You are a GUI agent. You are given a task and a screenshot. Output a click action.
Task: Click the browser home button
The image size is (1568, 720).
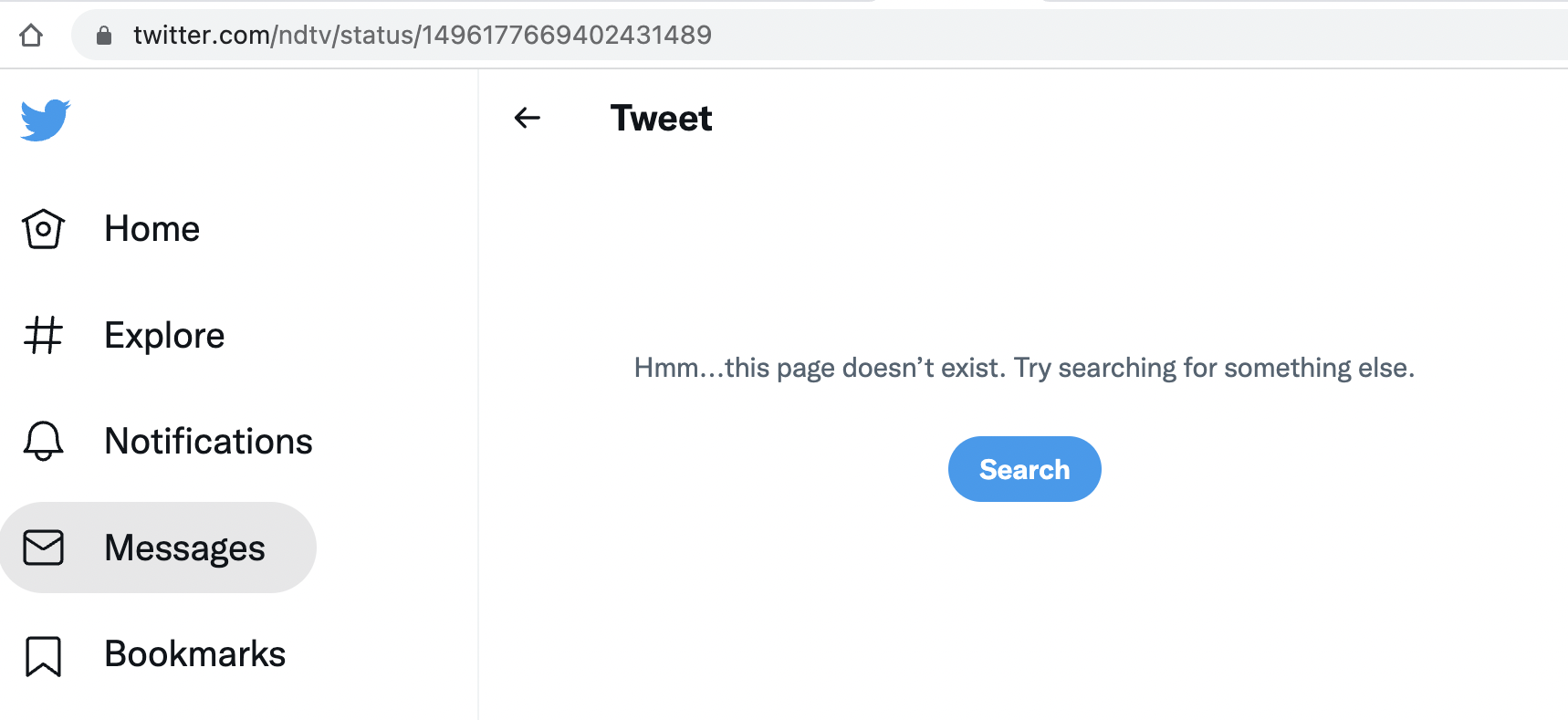click(x=31, y=36)
